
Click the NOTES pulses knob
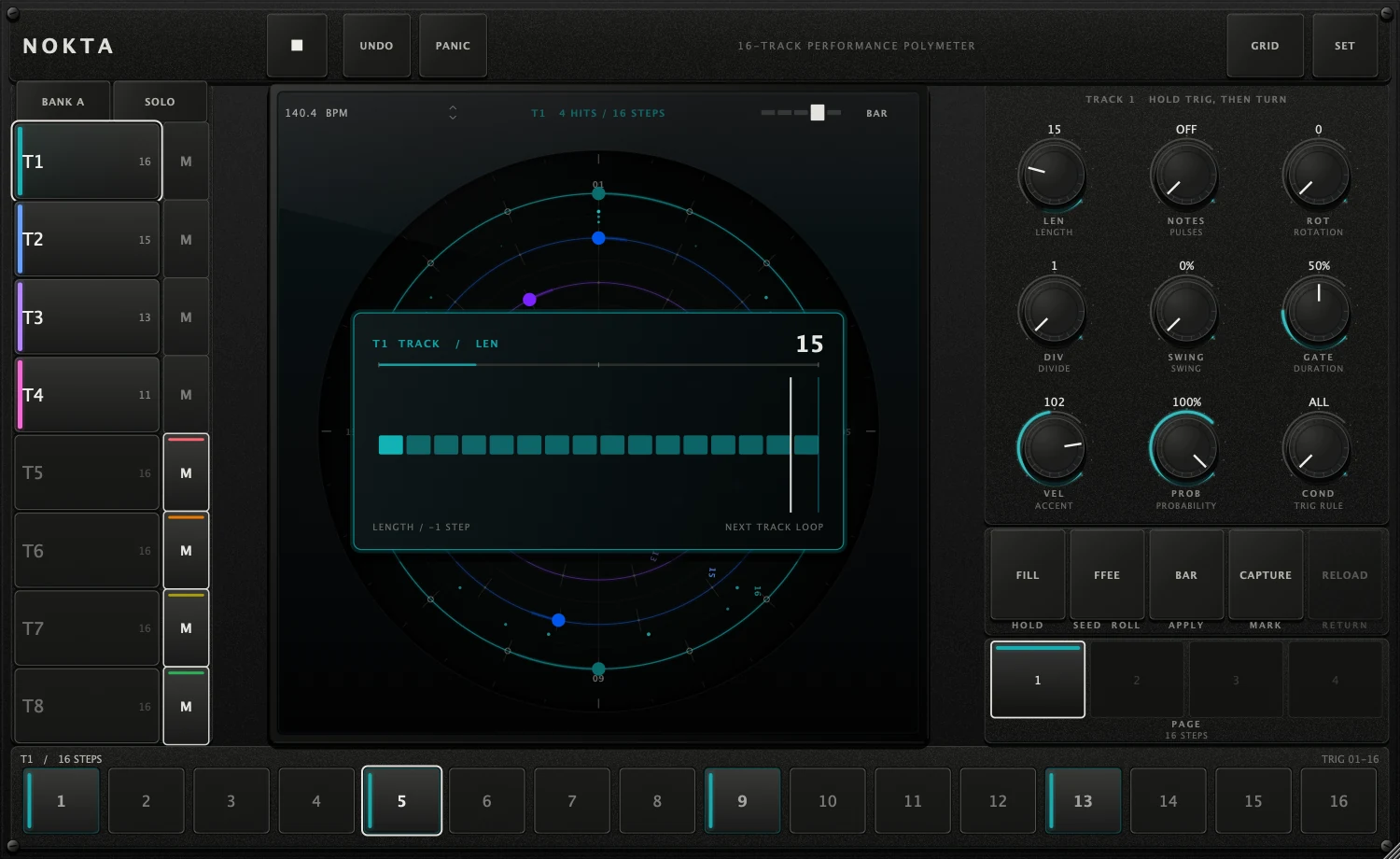click(1185, 175)
